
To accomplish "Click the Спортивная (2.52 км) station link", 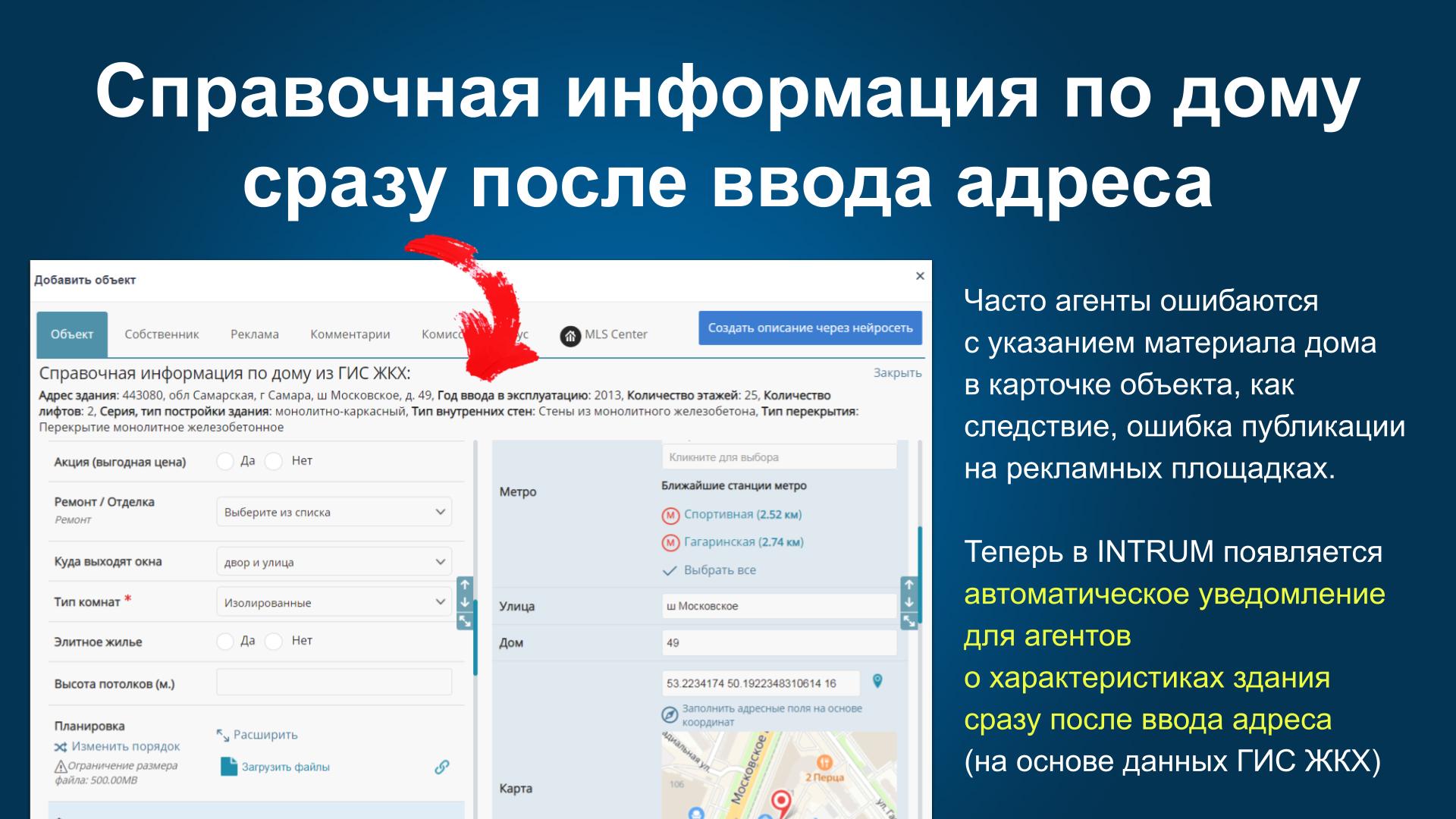I will pos(742,515).
